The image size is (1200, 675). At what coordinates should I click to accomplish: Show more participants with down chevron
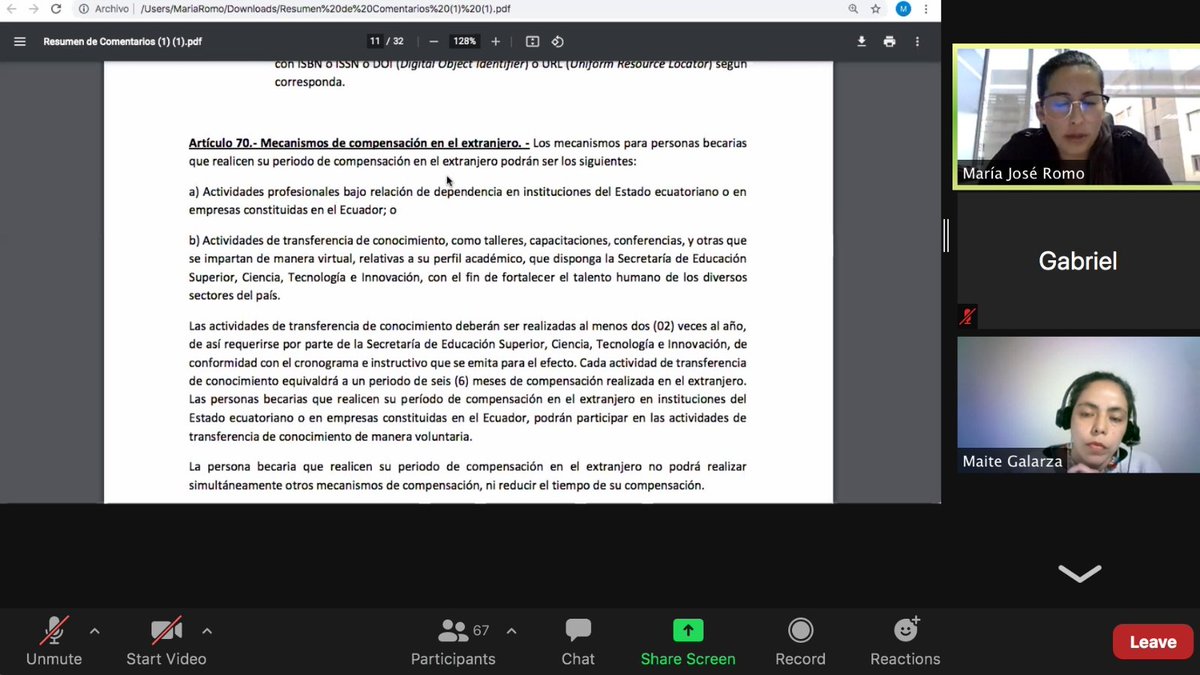point(1079,573)
